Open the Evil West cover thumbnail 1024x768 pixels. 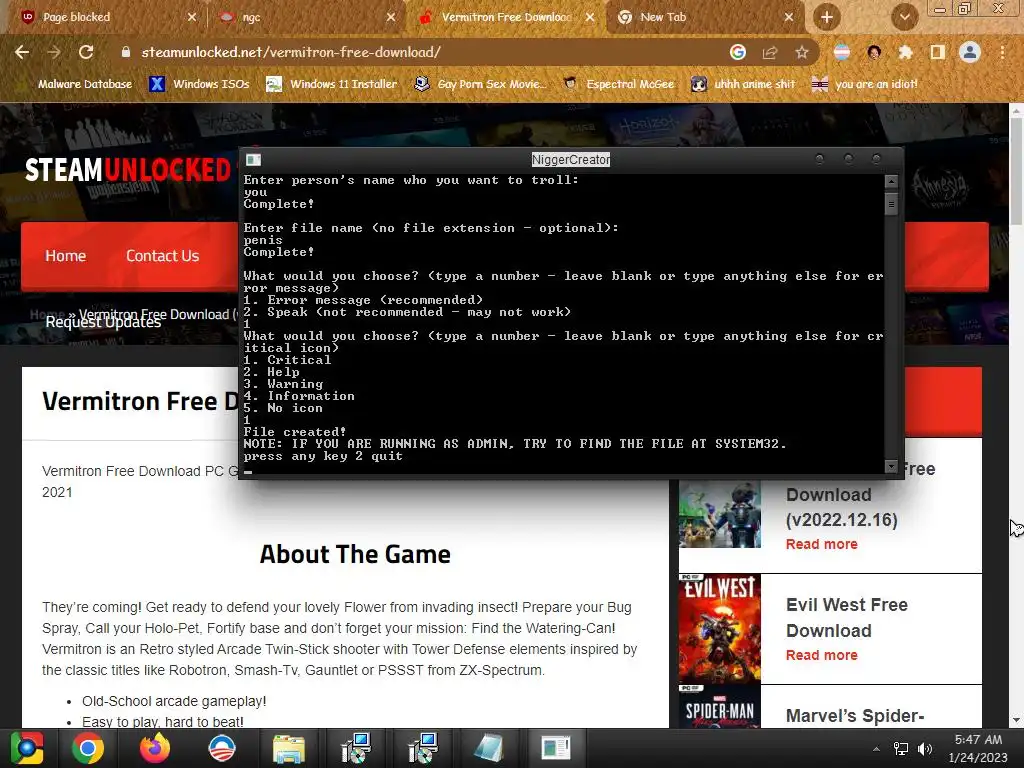click(x=720, y=629)
